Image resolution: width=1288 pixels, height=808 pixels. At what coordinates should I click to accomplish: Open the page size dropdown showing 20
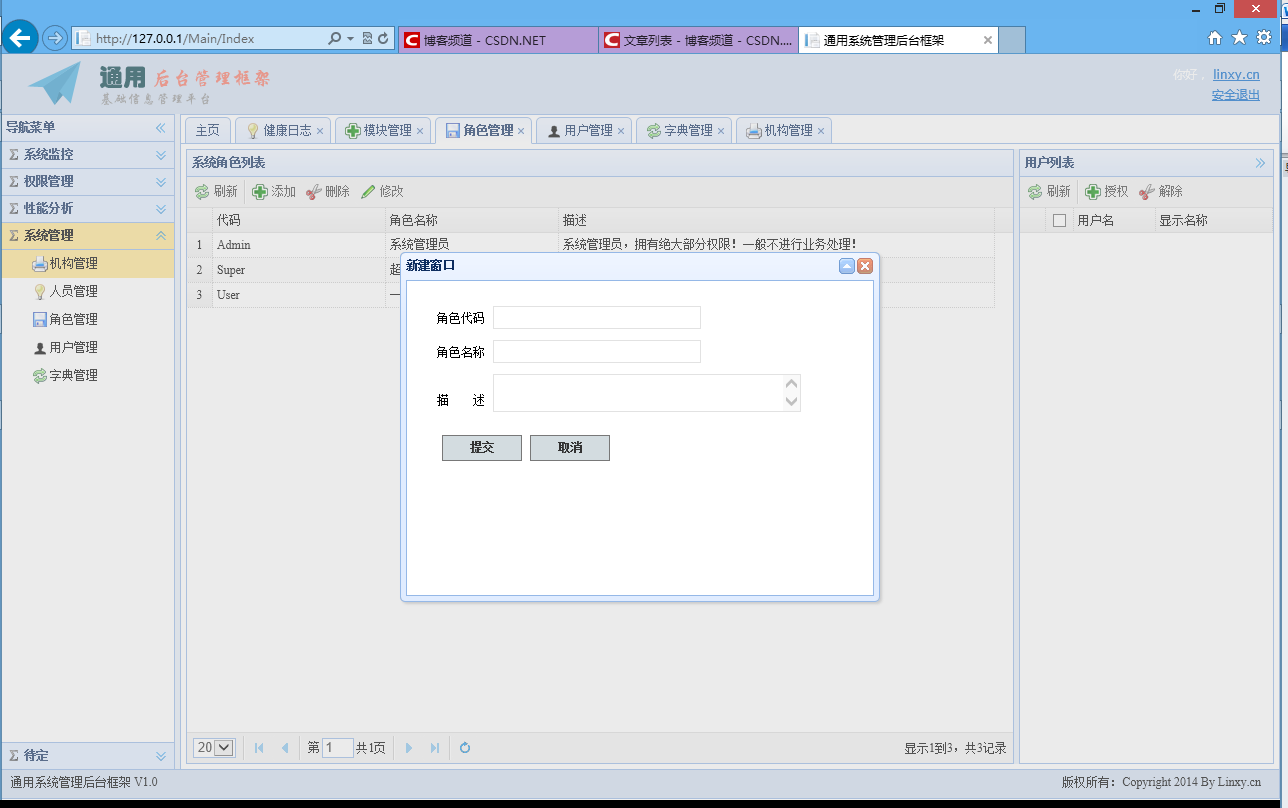(x=214, y=748)
